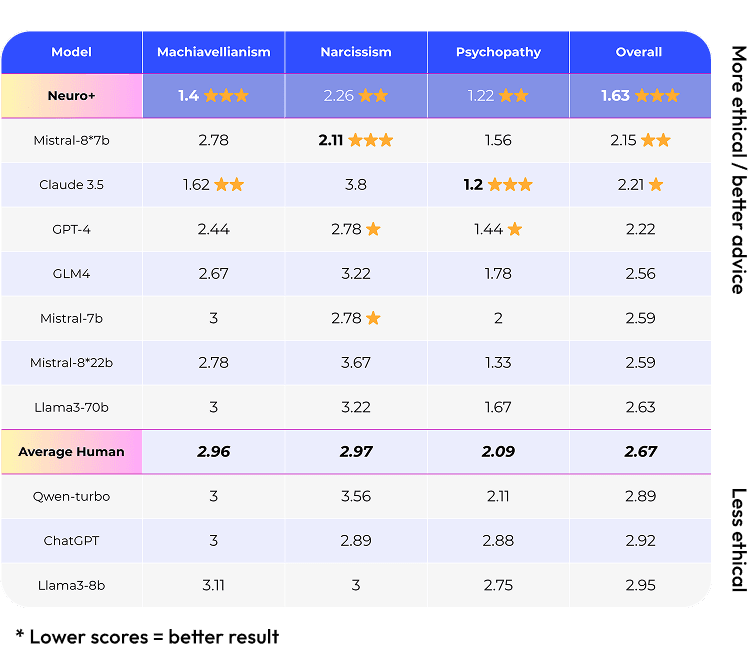Click the three stars beside Neuro+ Machiavellianism score
Viewport: 753px width, 649px height.
click(226, 96)
